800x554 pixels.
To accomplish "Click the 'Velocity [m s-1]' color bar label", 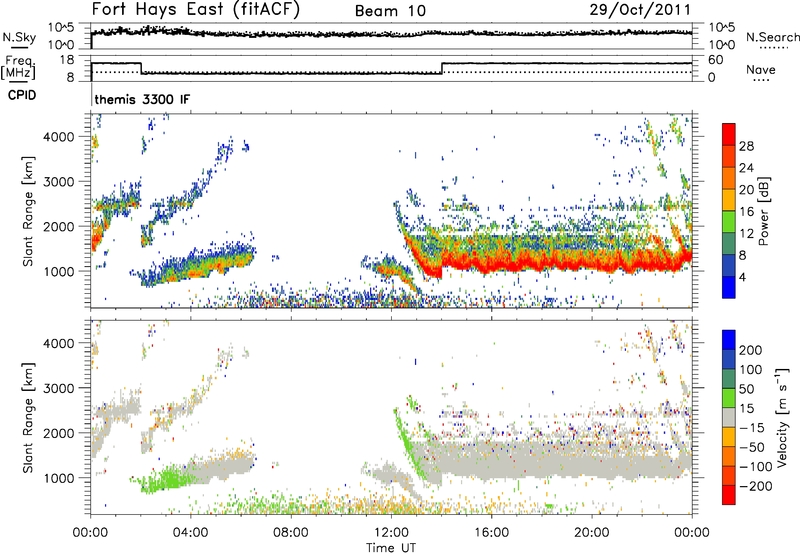I will 782,417.
